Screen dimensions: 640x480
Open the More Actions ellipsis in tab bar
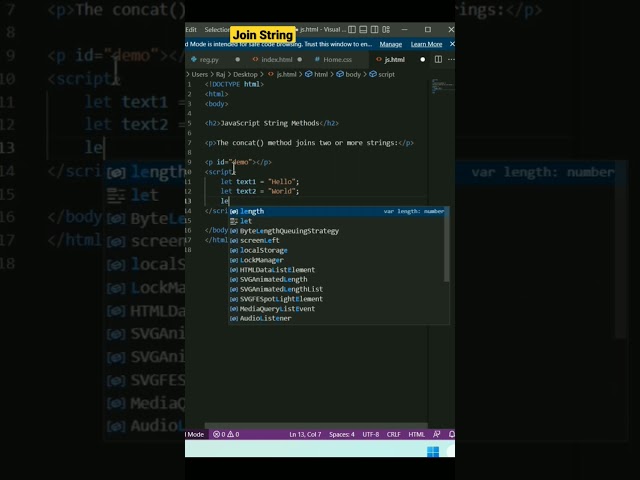click(451, 59)
